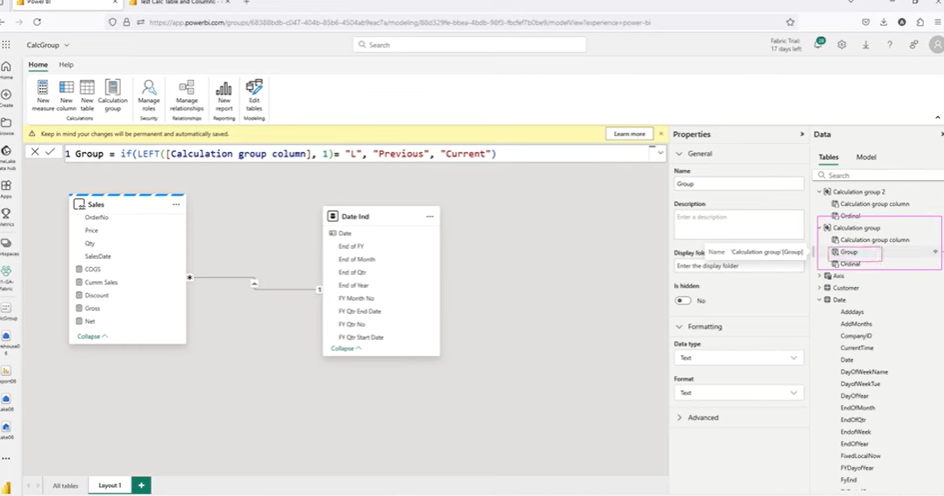Click the Edit tables ribbon icon
The width and height of the screenshot is (944, 496).
[254, 95]
